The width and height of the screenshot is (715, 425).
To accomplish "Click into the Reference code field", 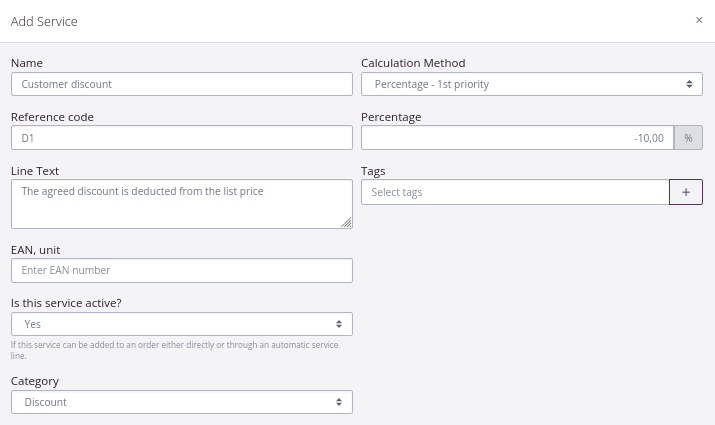I will [x=181, y=138].
